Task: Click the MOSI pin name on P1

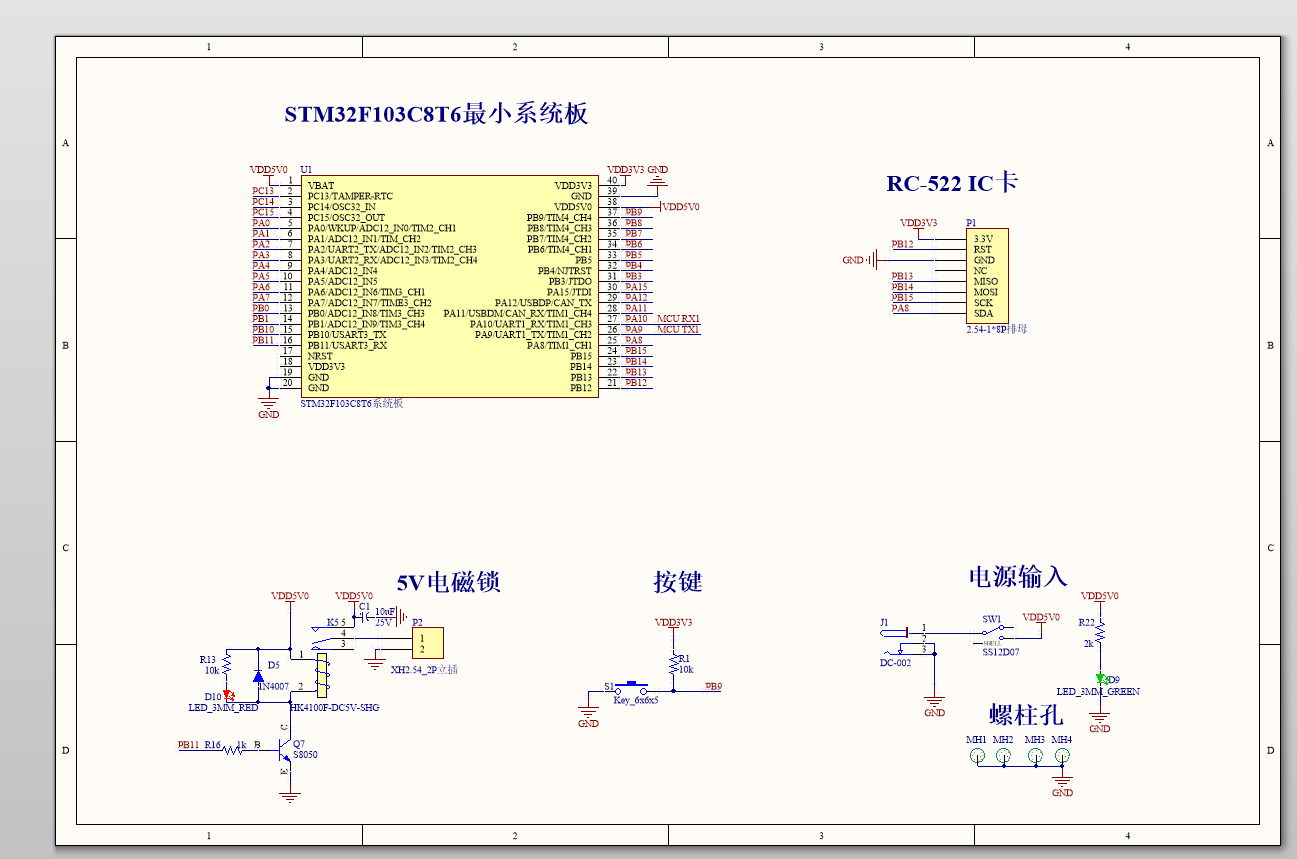Action: (x=985, y=292)
